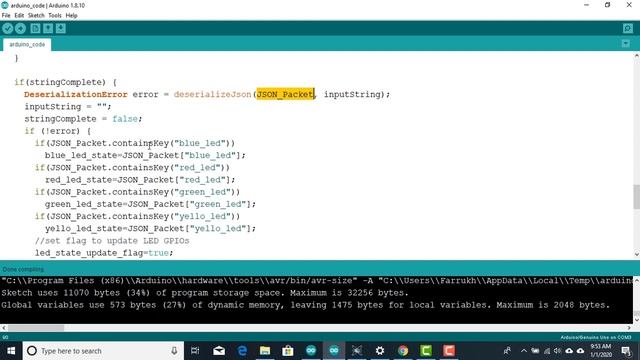Open the Windows Start menu
Screen dimensions: 640x360
tap(11, 351)
